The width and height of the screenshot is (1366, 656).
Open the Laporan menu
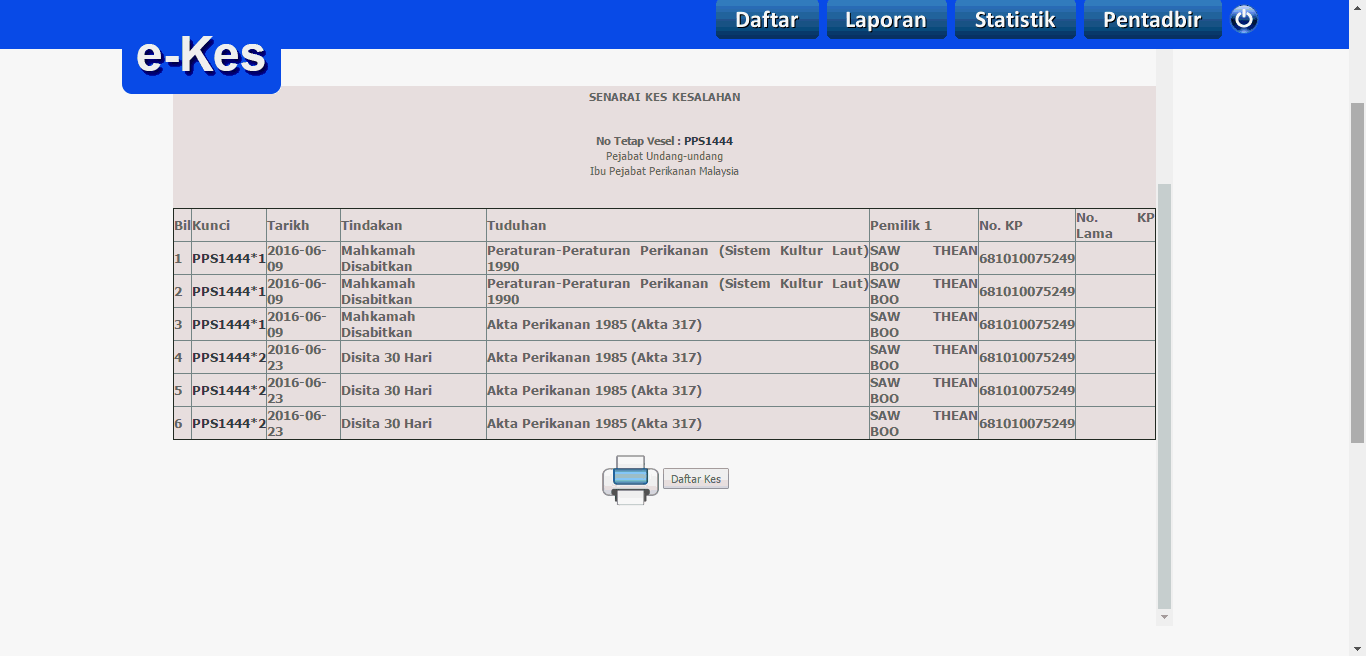886,20
